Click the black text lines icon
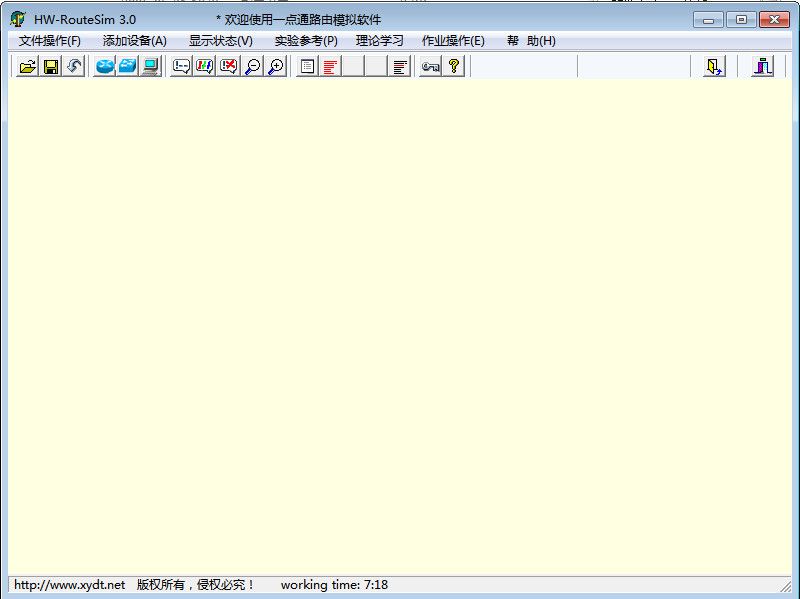Image resolution: width=800 pixels, height=599 pixels. coord(399,66)
